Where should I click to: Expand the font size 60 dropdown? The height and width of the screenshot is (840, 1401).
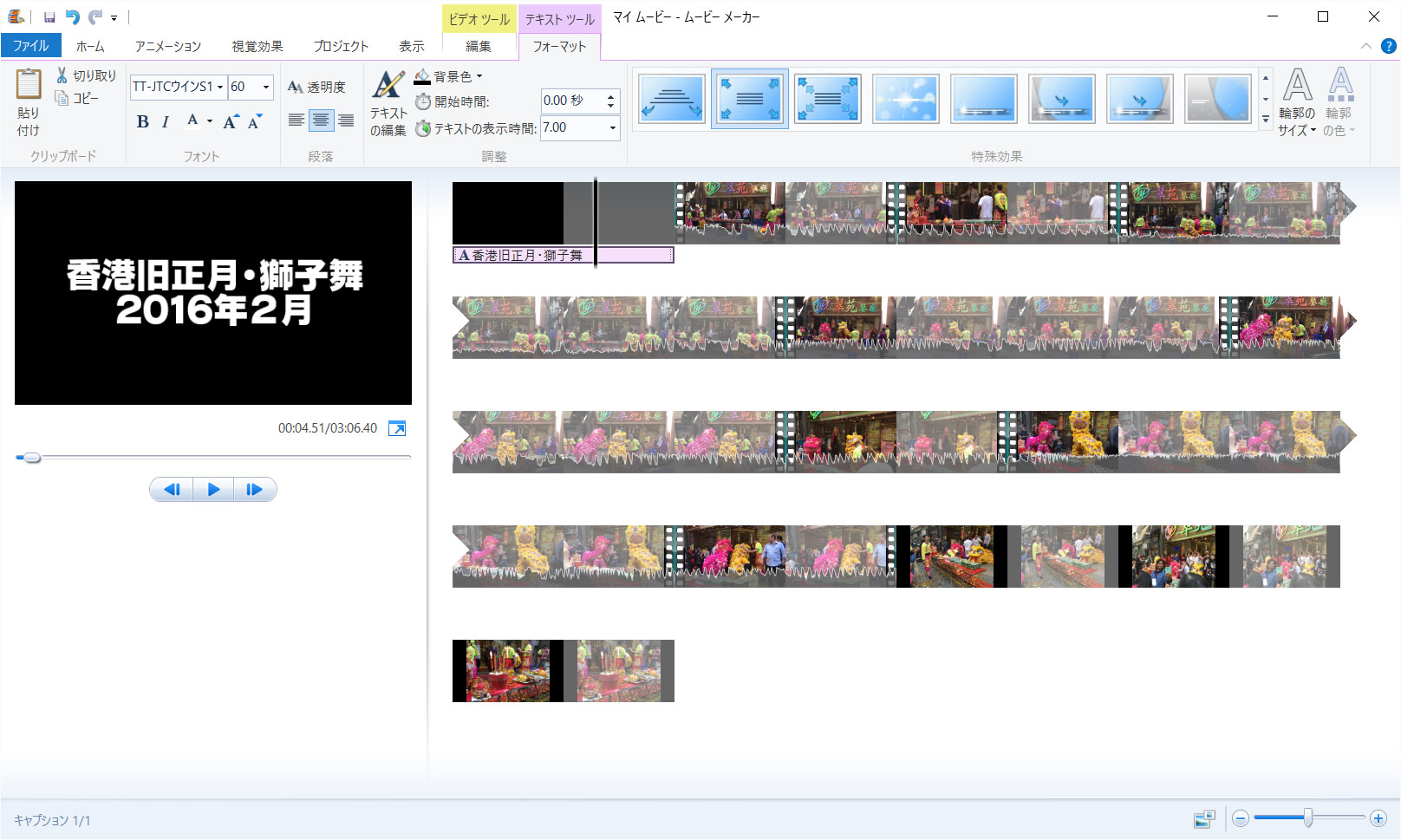pos(266,87)
